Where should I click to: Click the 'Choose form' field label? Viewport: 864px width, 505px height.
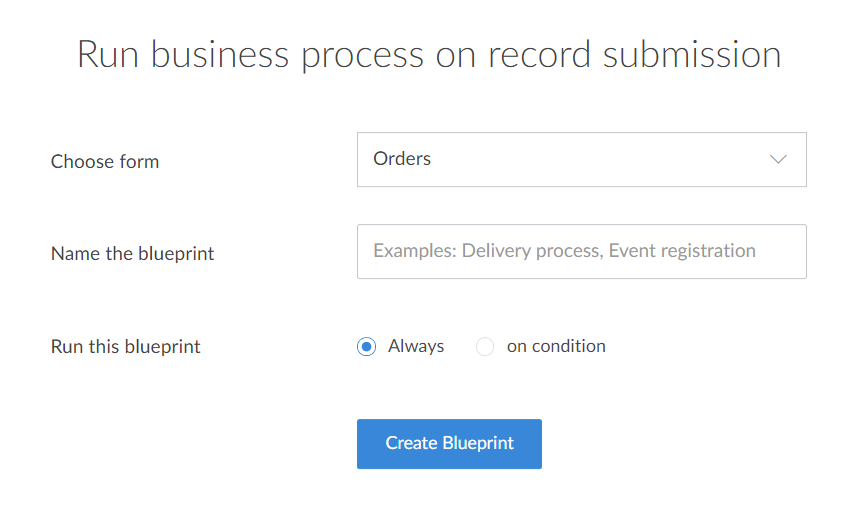click(105, 161)
